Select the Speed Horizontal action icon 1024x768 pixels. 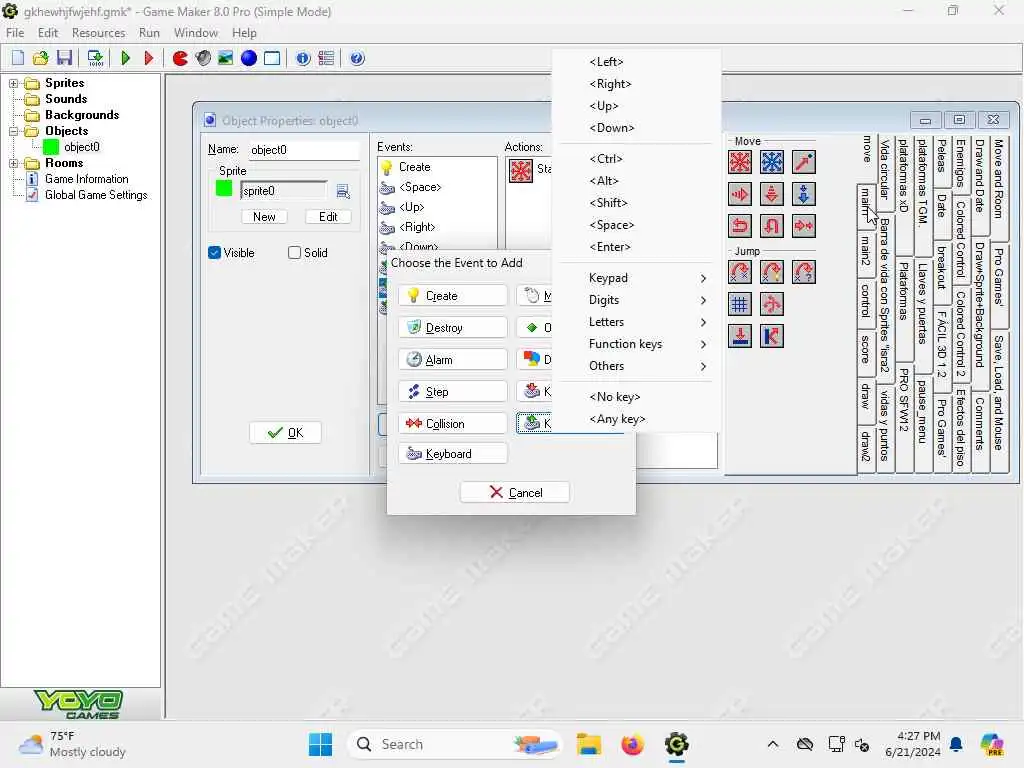pyautogui.click(x=740, y=194)
